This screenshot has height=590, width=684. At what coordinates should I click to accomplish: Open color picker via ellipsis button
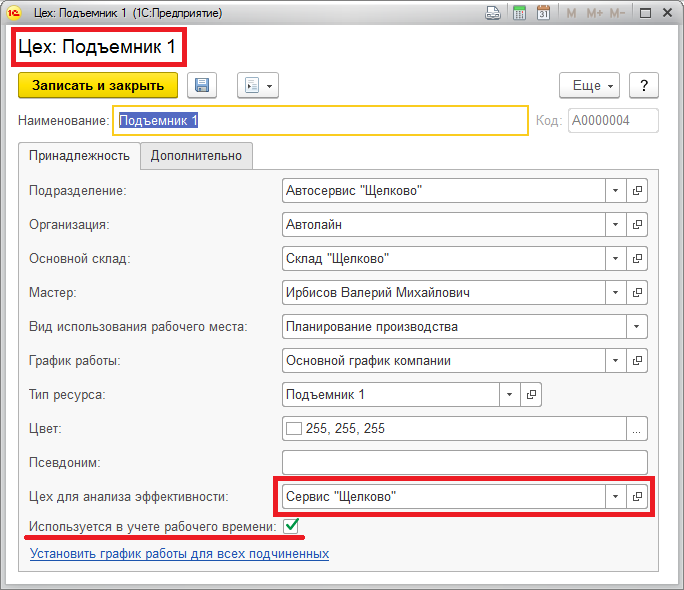[637, 429]
